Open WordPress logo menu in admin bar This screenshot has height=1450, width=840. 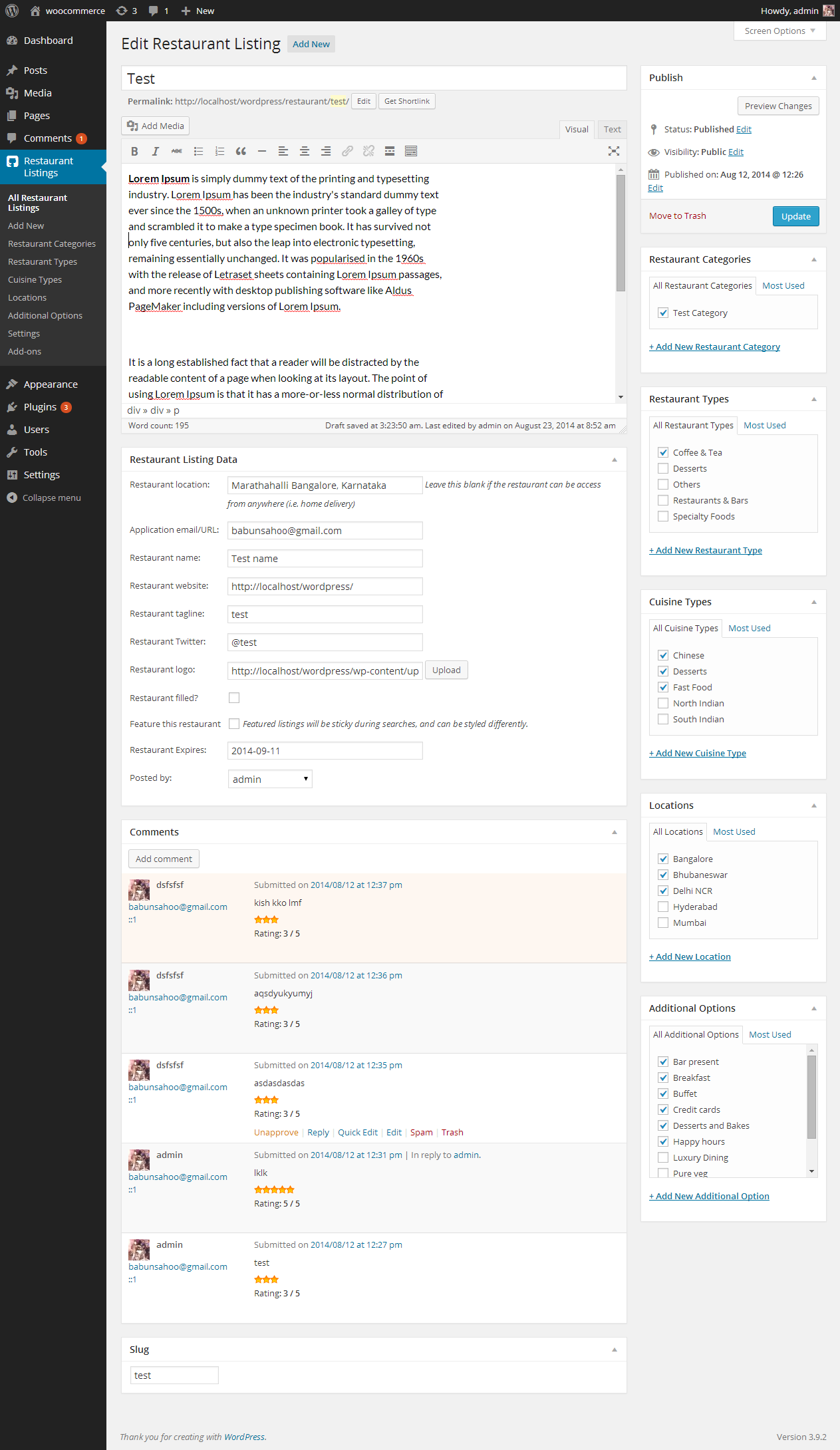pyautogui.click(x=12, y=11)
